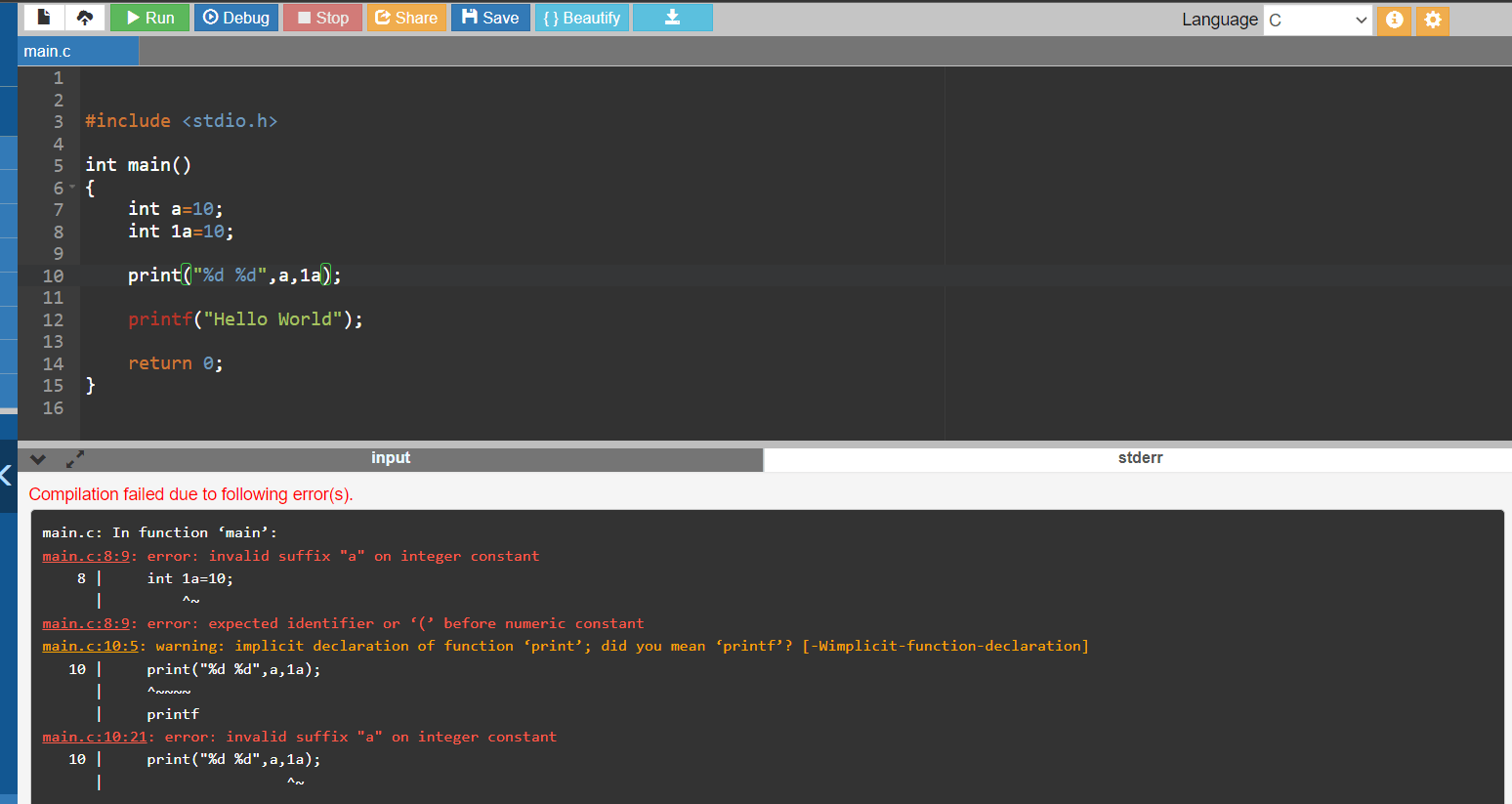
Task: Place cursor on 'int main()' line
Action: (x=138, y=165)
